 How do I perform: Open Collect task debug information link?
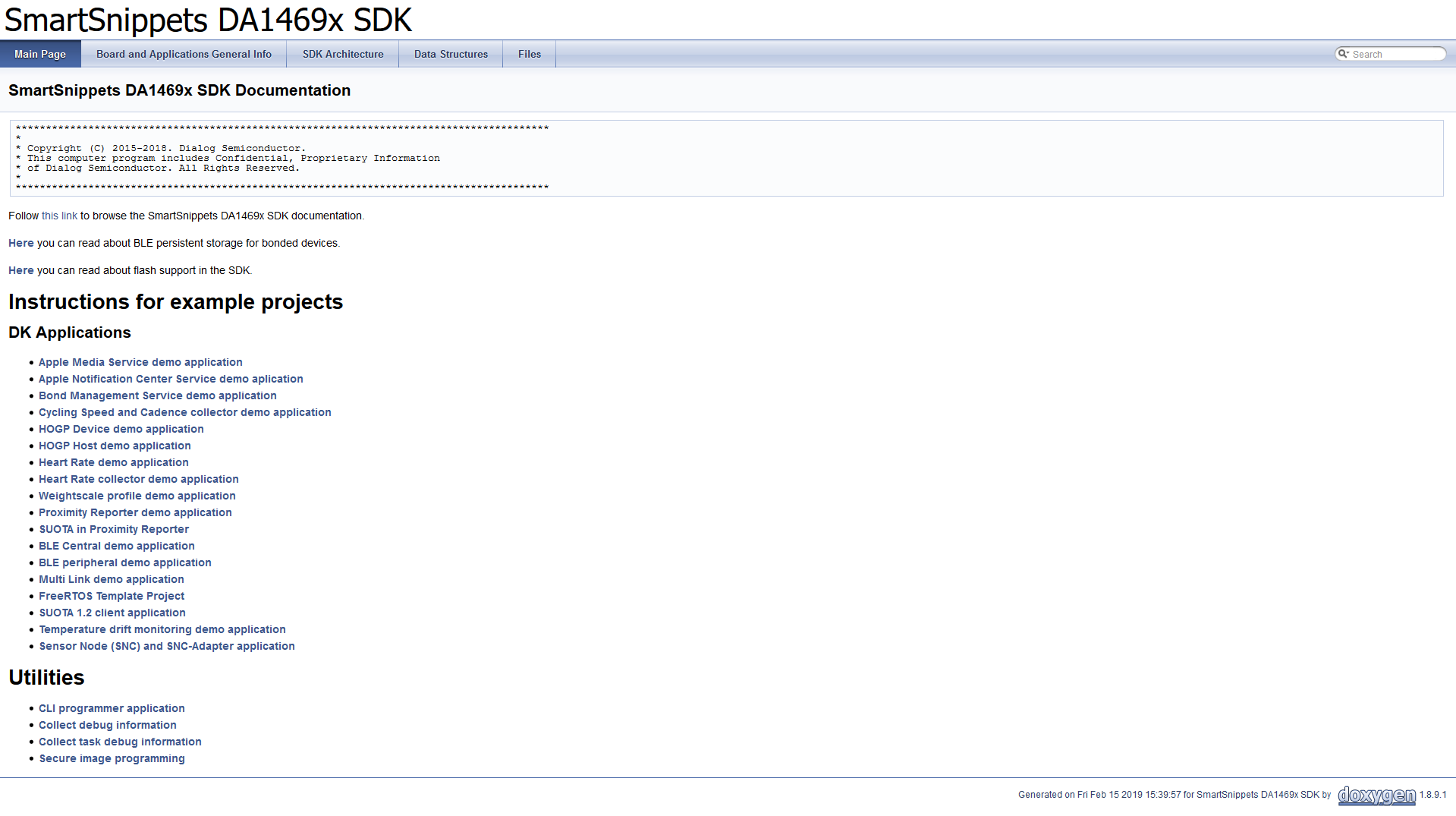coord(120,742)
